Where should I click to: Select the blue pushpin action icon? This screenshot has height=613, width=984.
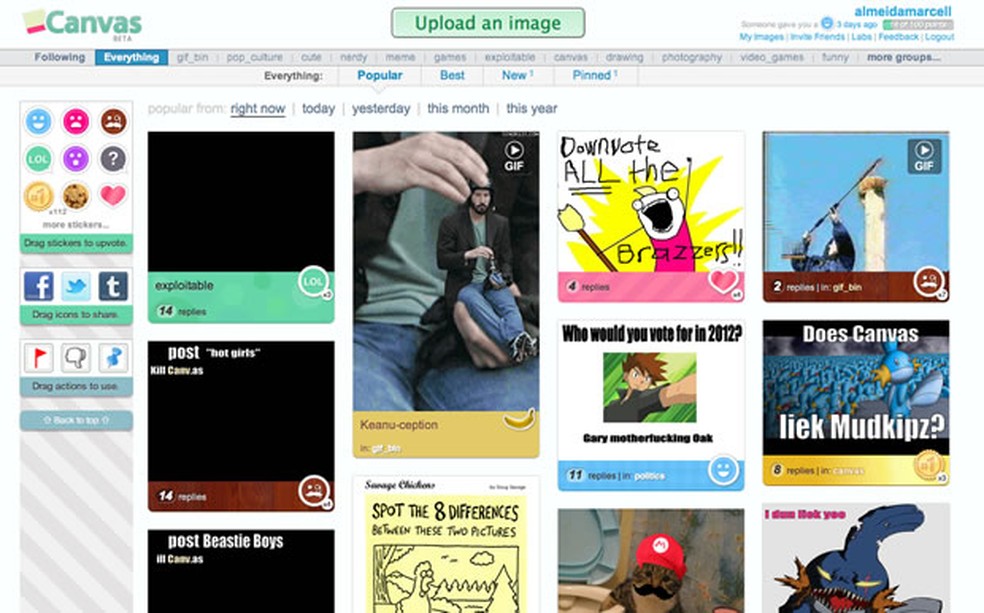point(114,358)
